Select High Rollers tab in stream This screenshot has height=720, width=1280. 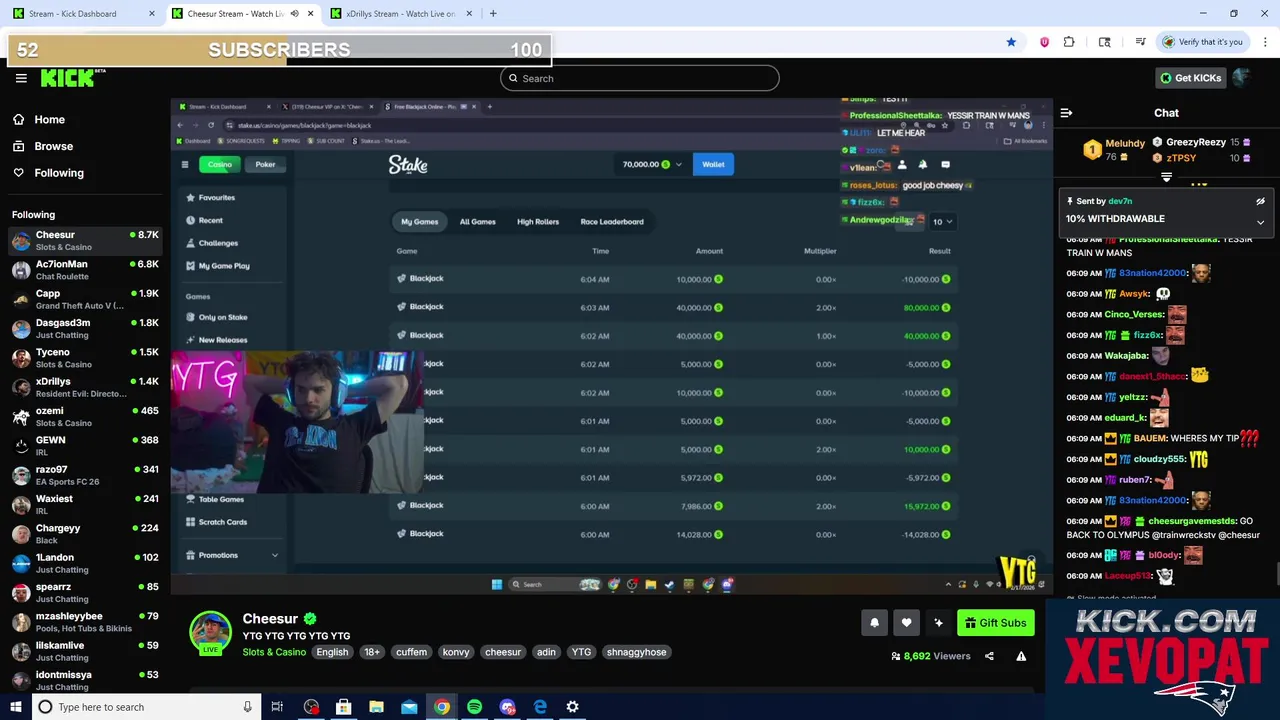(x=538, y=222)
